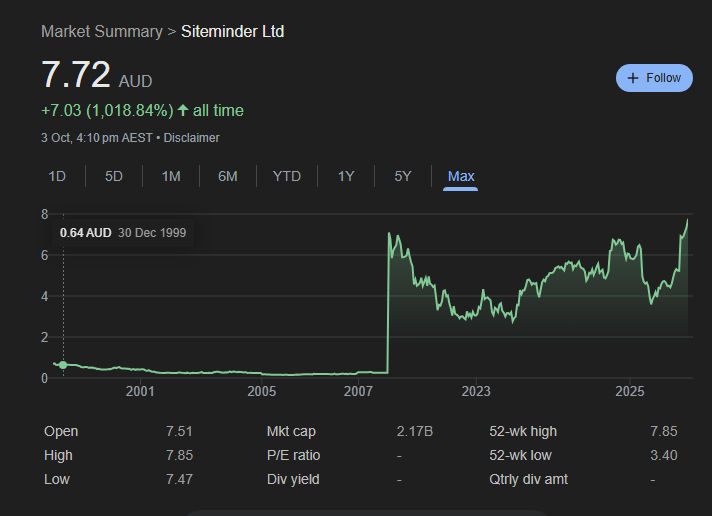Image resolution: width=712 pixels, height=516 pixels.
Task: Click the chart near the 2007 axis label
Action: click(358, 370)
